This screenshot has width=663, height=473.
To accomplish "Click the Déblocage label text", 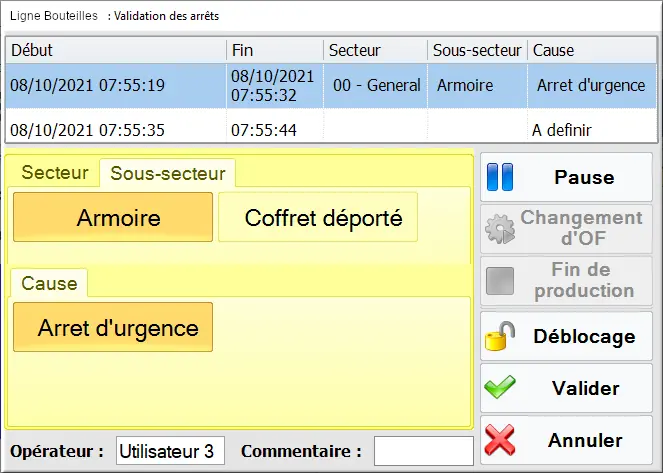I will click(x=584, y=336).
